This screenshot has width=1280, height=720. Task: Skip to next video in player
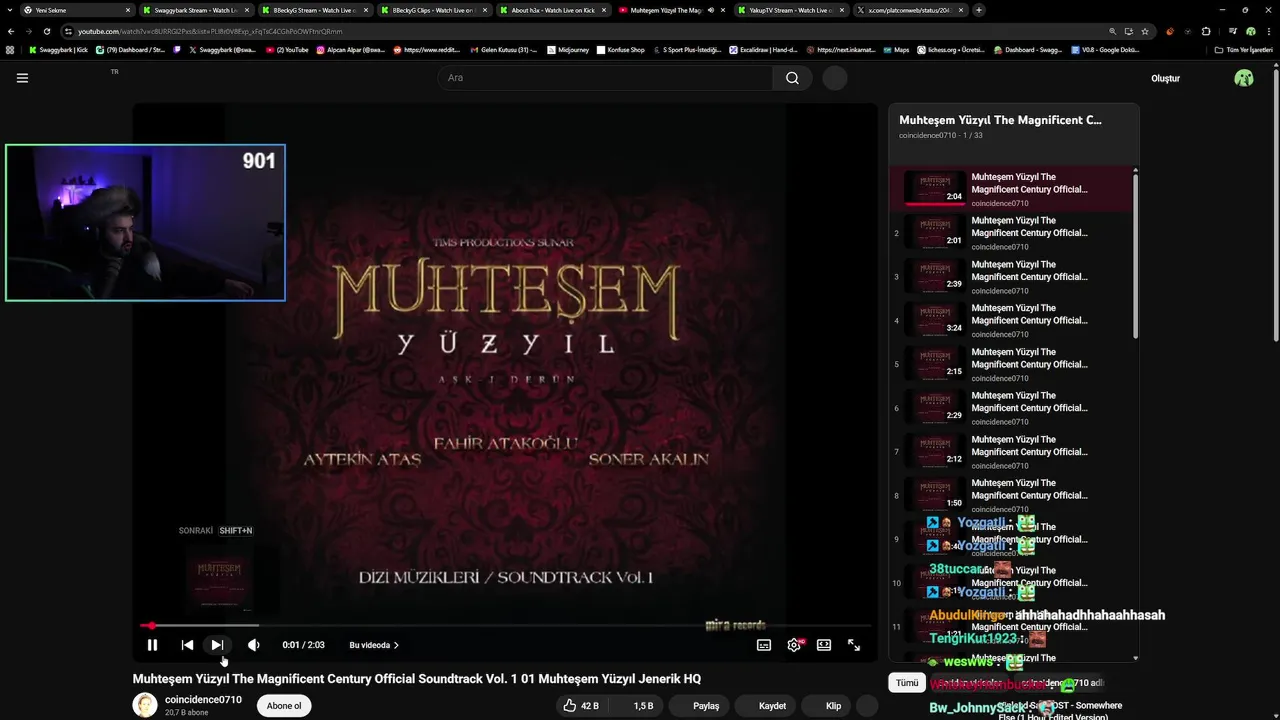(217, 645)
